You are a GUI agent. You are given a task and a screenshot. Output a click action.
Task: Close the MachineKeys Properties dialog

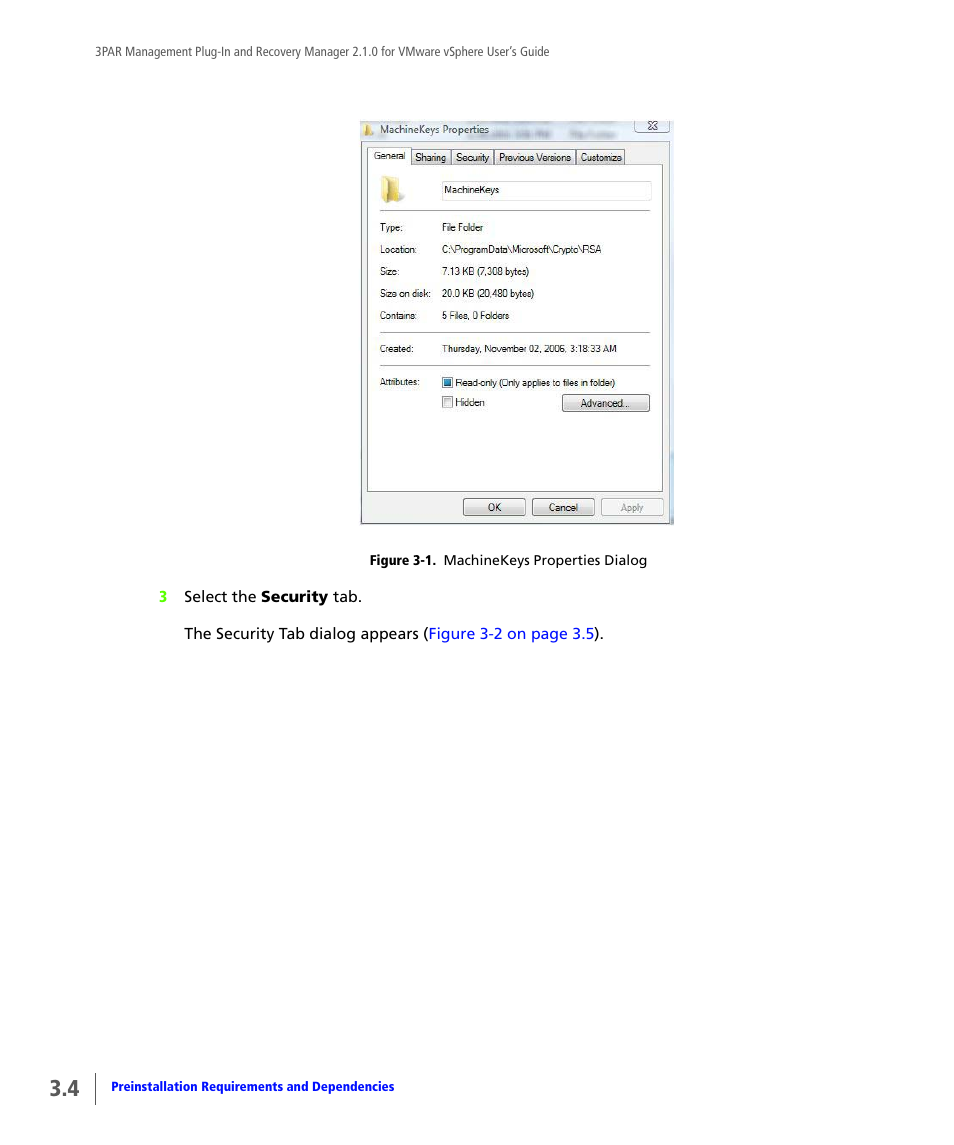(x=652, y=126)
